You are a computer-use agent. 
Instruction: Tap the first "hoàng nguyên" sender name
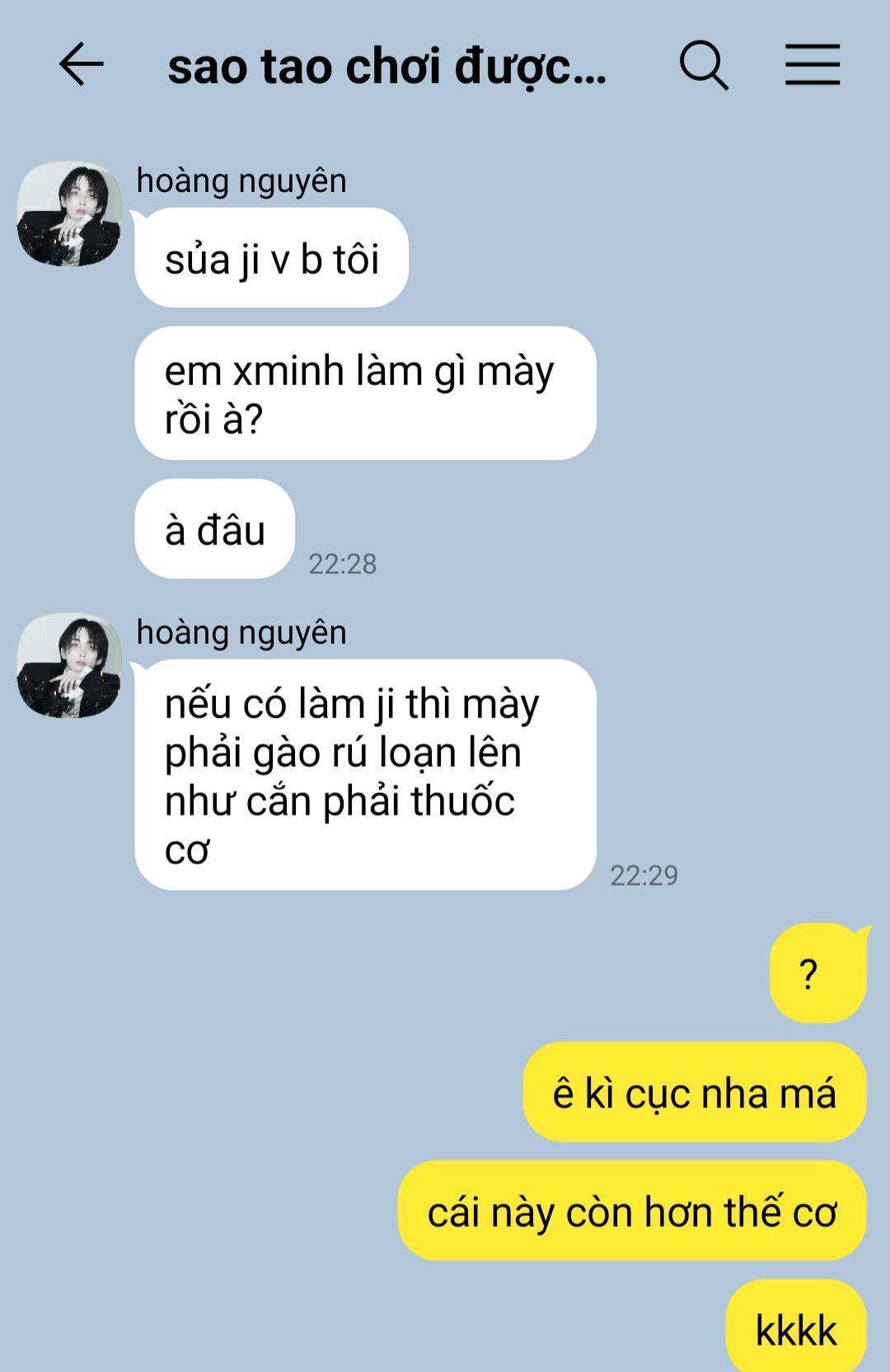pos(241,181)
